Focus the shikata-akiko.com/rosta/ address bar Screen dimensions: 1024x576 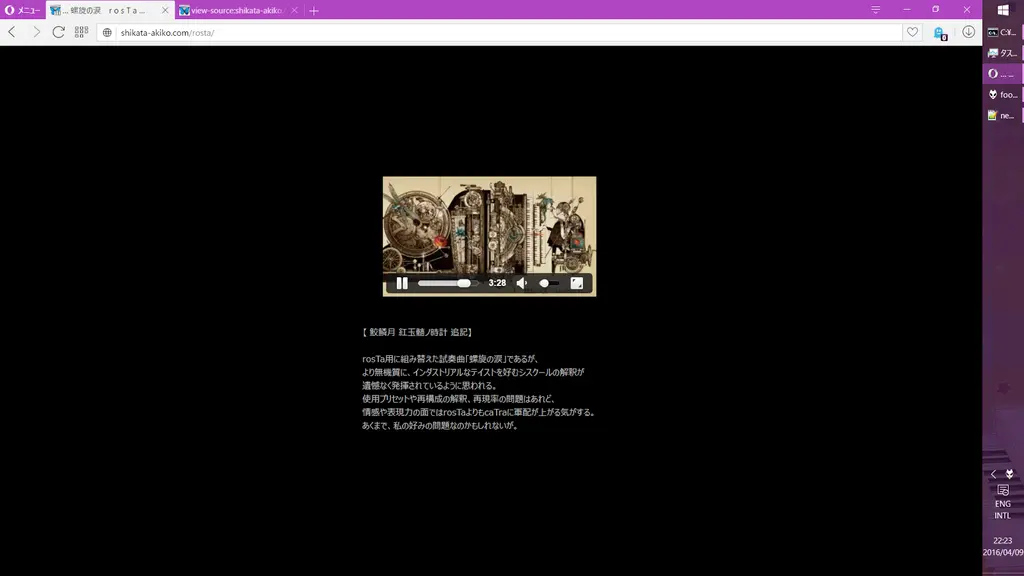click(500, 33)
